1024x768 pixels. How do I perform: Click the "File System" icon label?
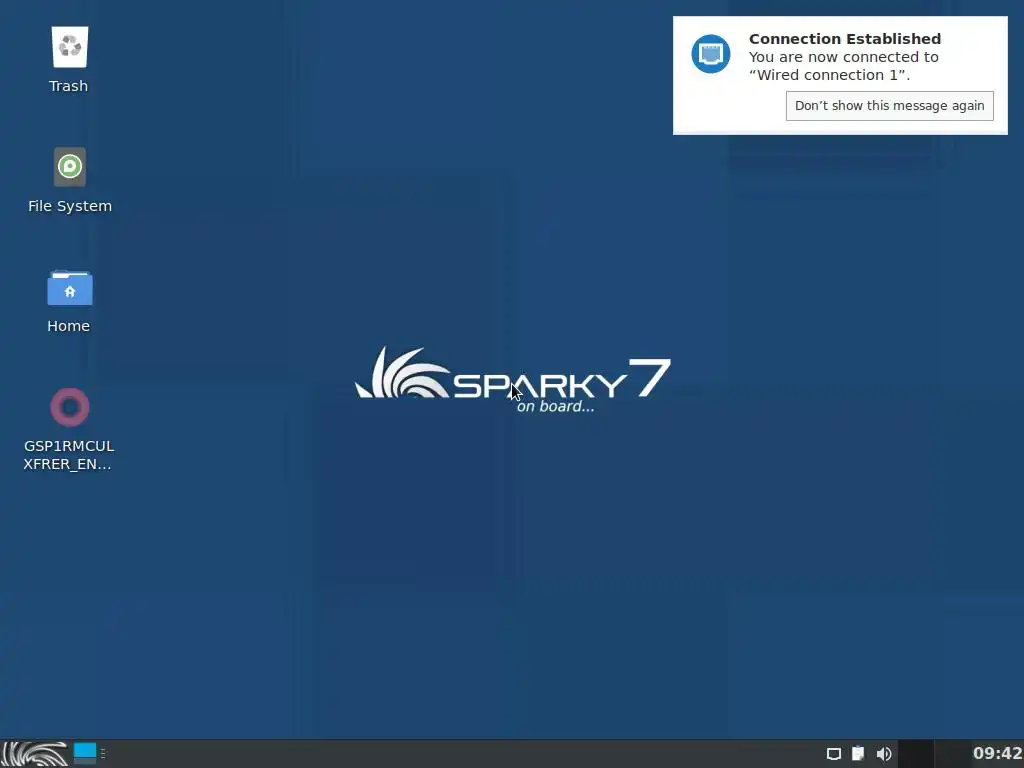click(70, 206)
